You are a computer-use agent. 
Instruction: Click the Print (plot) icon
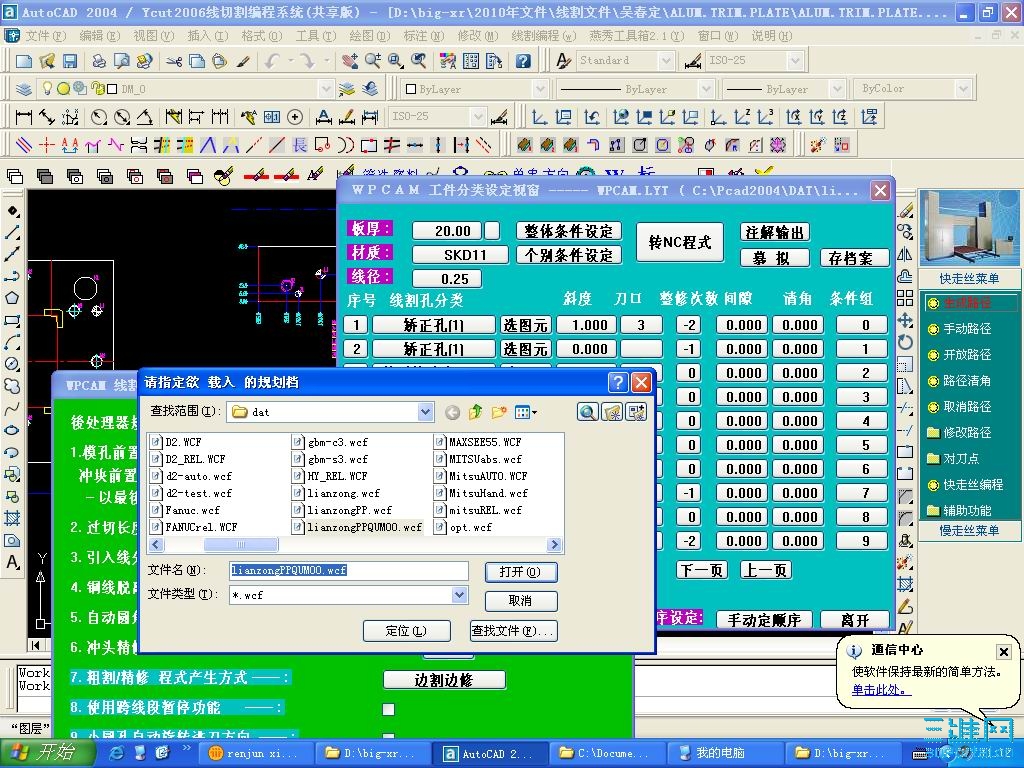pyautogui.click(x=99, y=61)
